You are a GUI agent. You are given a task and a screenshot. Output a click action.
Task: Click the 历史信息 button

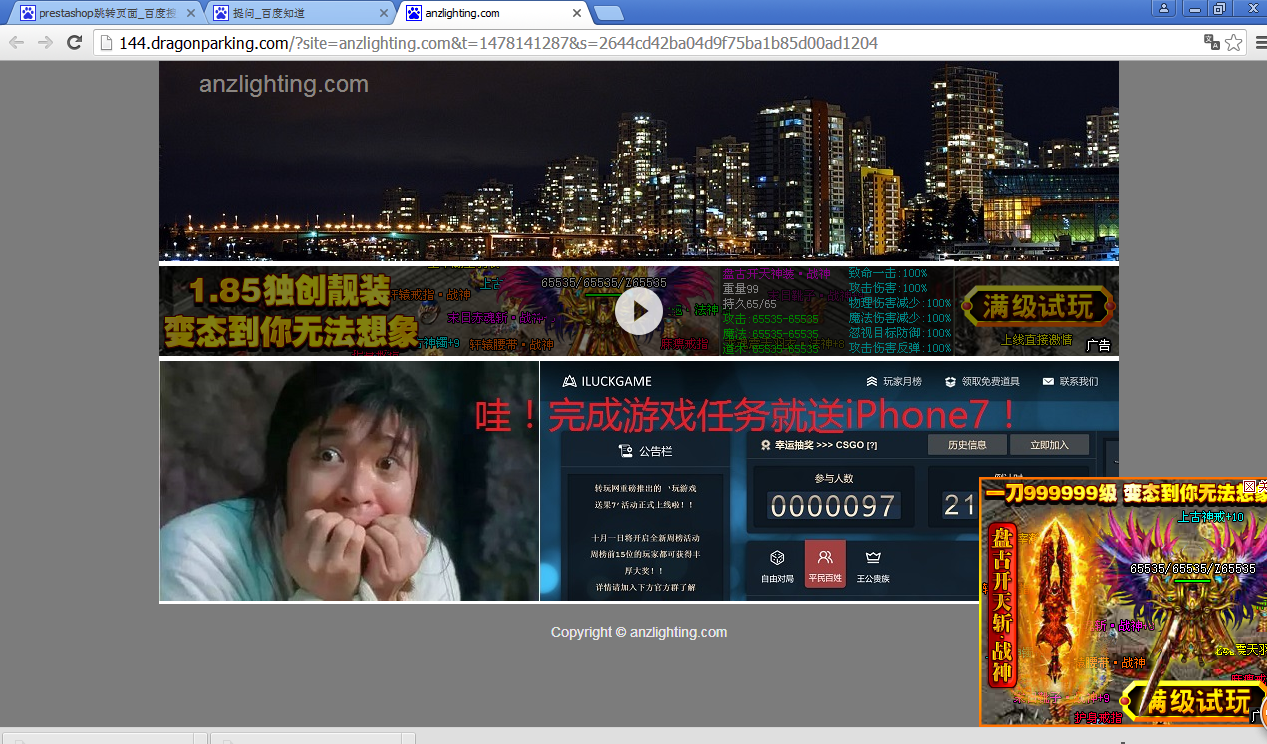967,444
